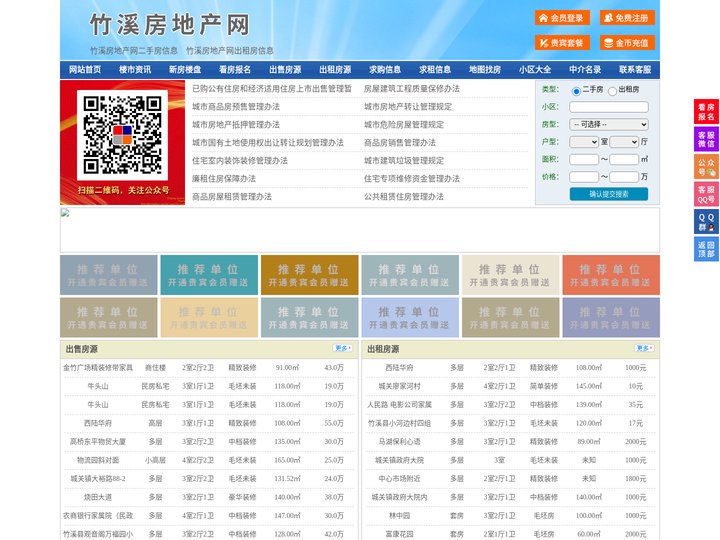The image size is (720, 540).
Task: Open 廉租住房保障办法 link
Action: tap(224, 179)
